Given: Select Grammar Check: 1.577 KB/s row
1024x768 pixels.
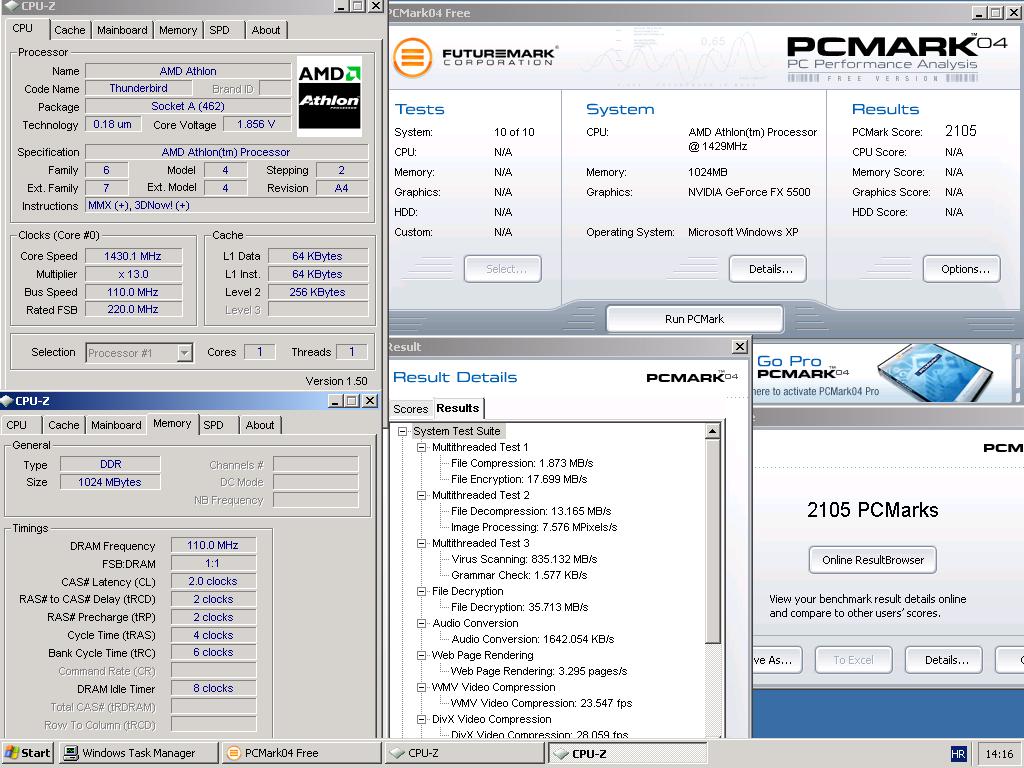Looking at the screenshot, I should coord(519,575).
